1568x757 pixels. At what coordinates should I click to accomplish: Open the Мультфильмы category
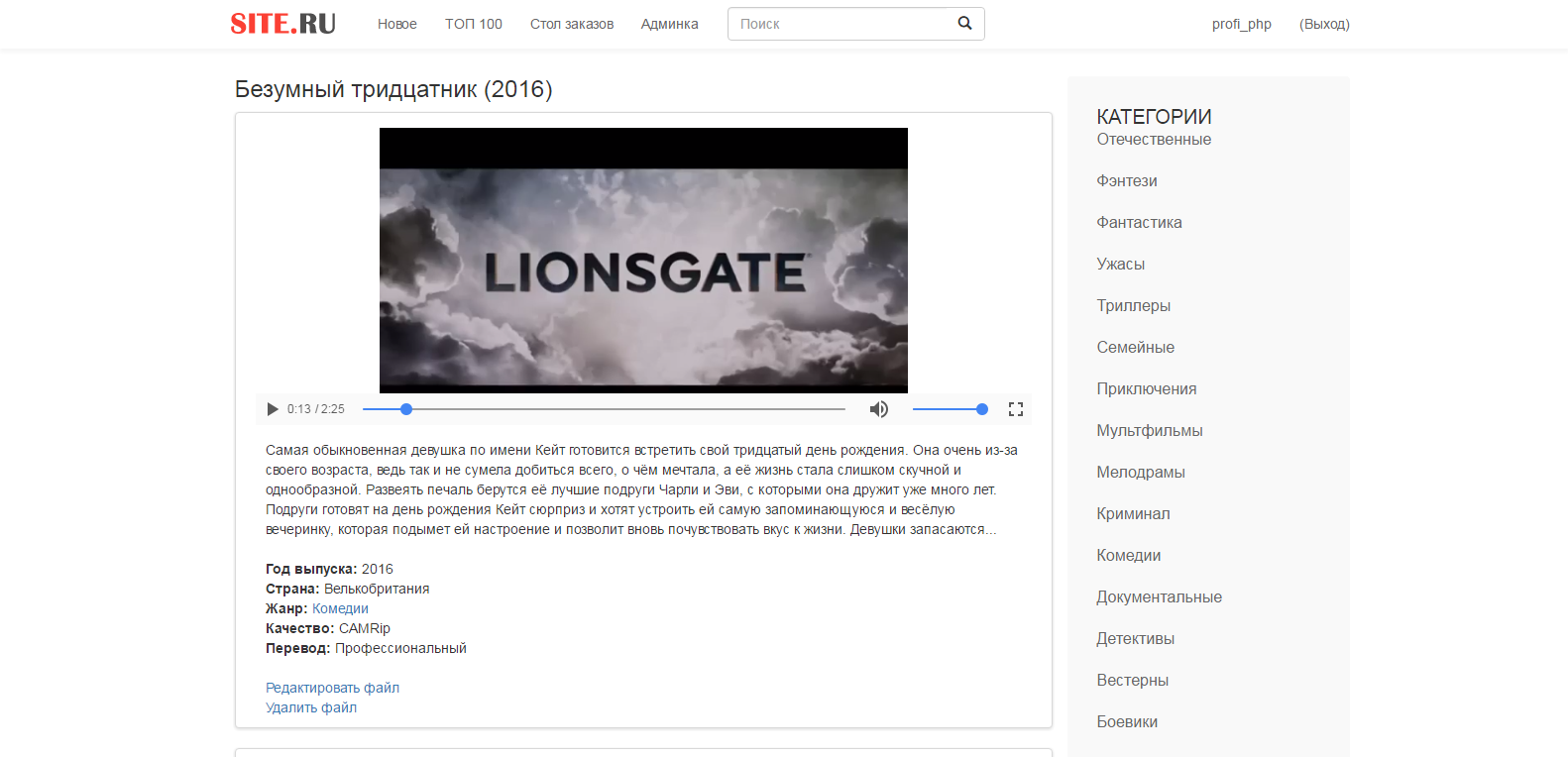[x=1150, y=431]
